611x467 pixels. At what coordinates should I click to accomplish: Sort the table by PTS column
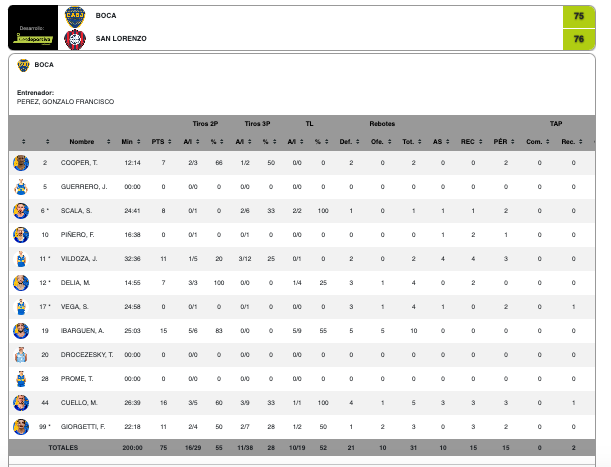point(158,141)
